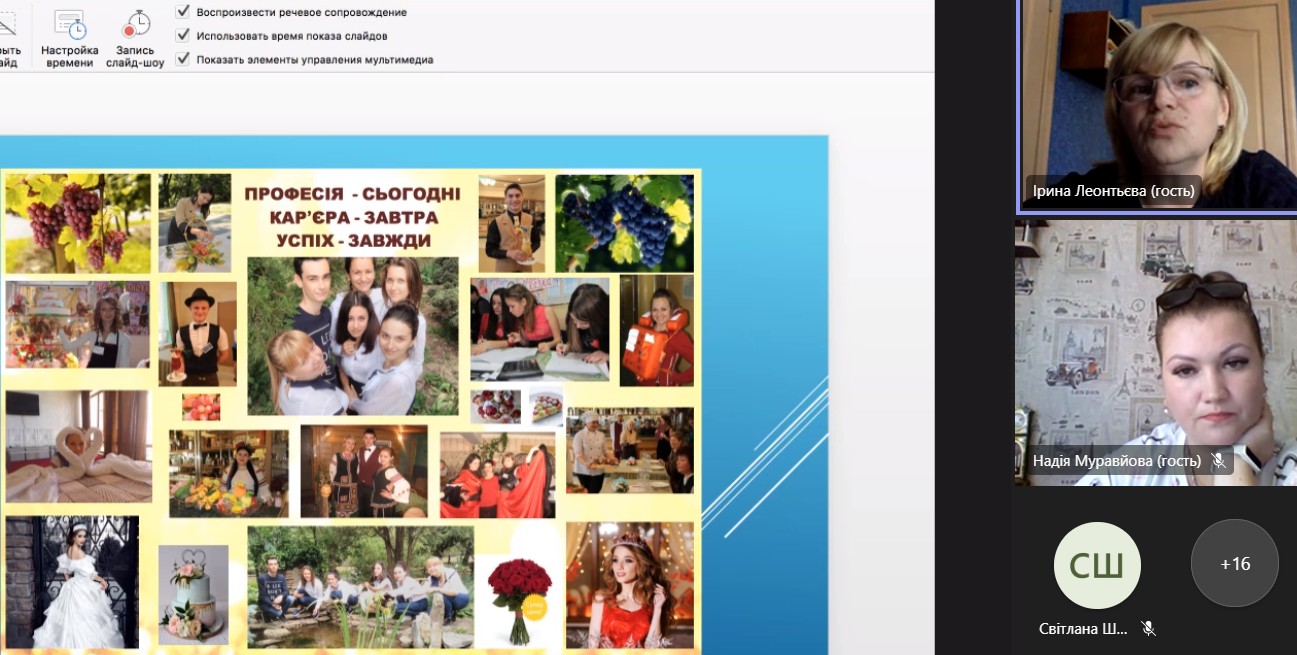Click the red rose bouquet picture
This screenshot has width=1297, height=655.
point(519,599)
